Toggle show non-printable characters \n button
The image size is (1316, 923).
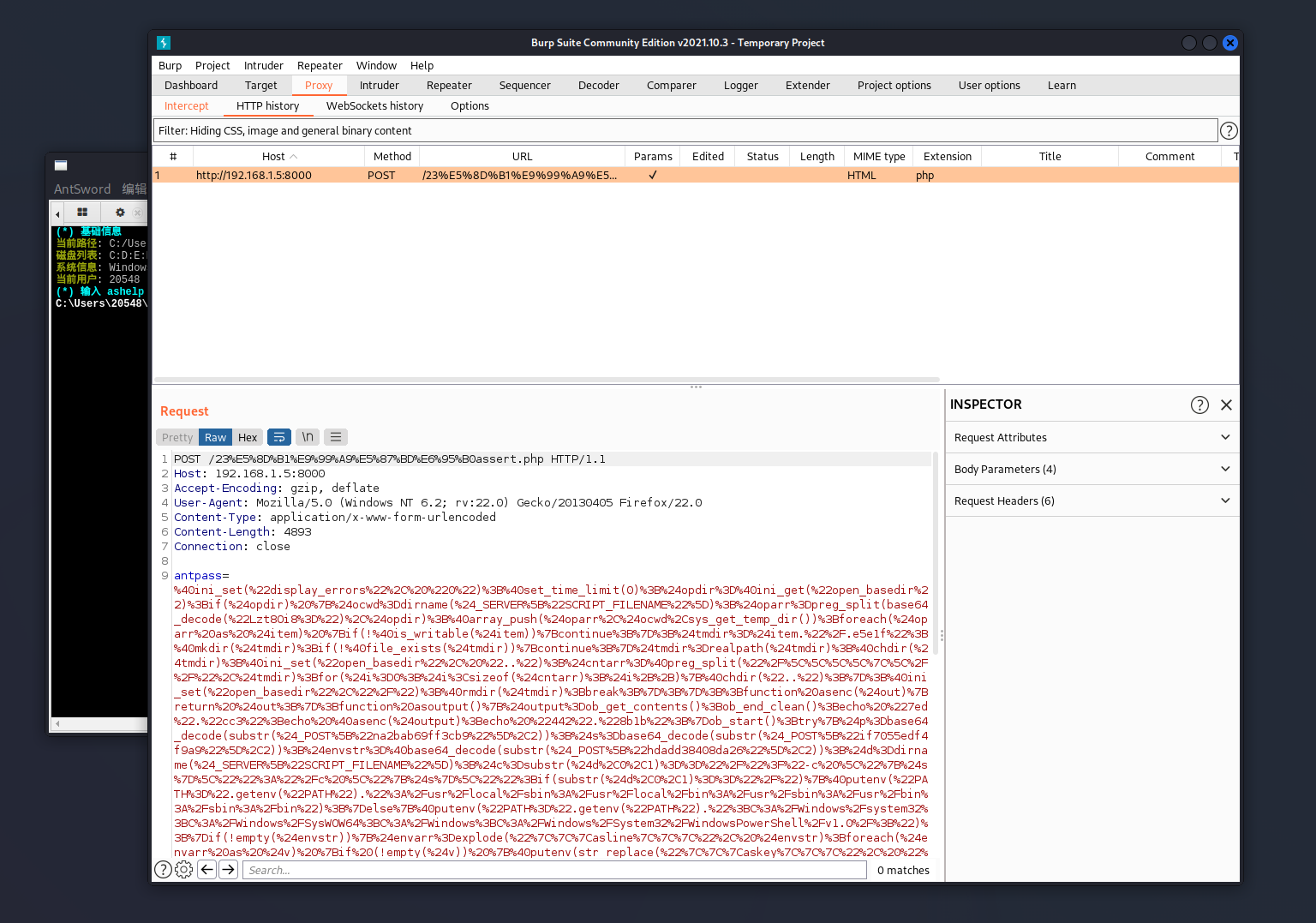pyautogui.click(x=308, y=437)
